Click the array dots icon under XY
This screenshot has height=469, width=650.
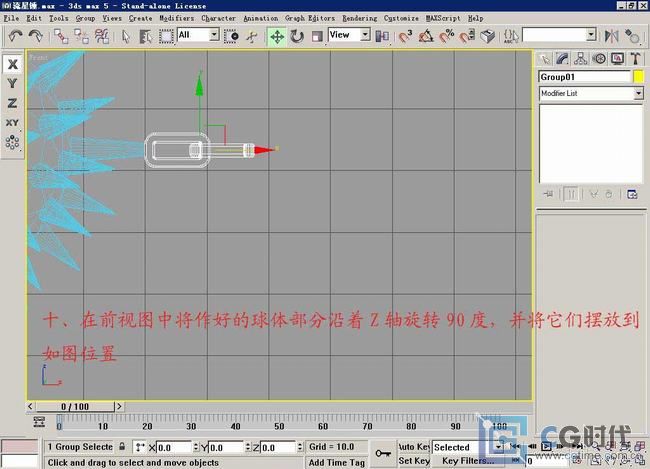[12, 142]
